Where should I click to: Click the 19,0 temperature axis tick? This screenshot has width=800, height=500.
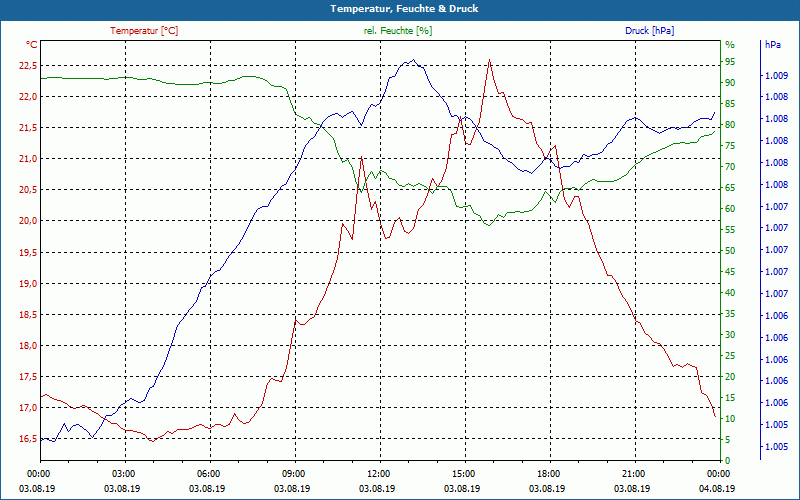pos(28,283)
